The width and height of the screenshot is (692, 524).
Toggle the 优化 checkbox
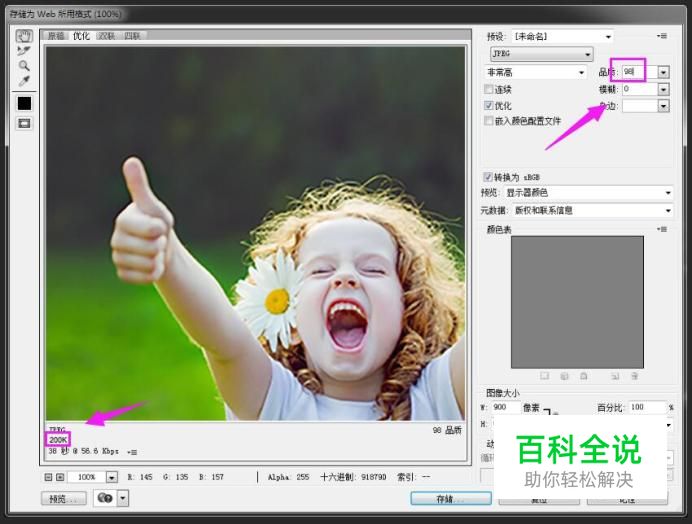pos(489,106)
